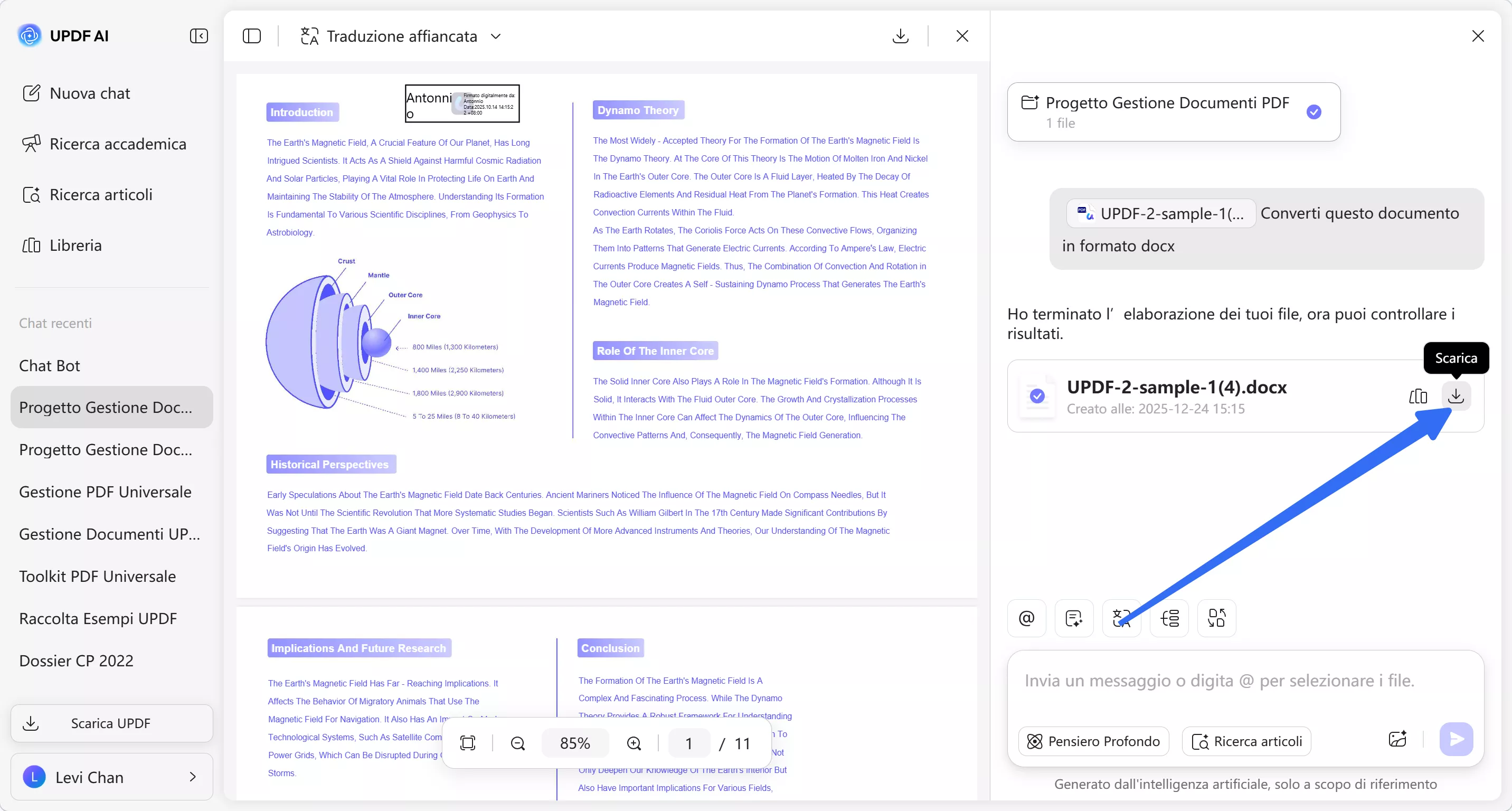
Task: Click the @ mention file icon
Action: [x=1027, y=618]
